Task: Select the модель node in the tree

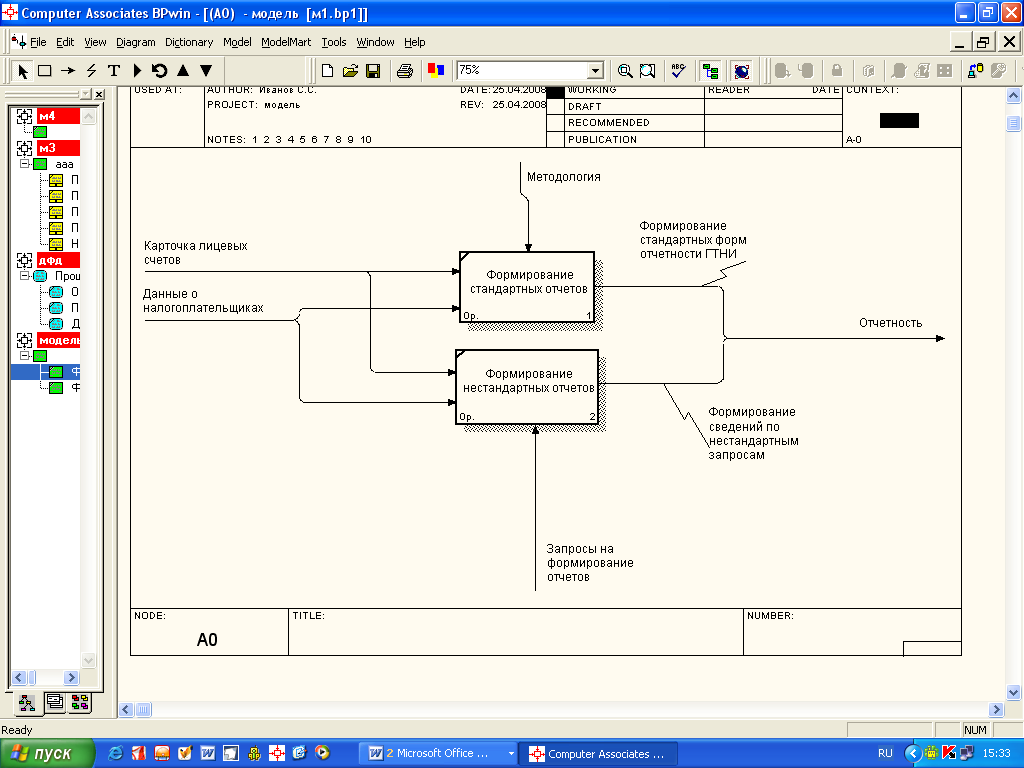Action: (58, 340)
